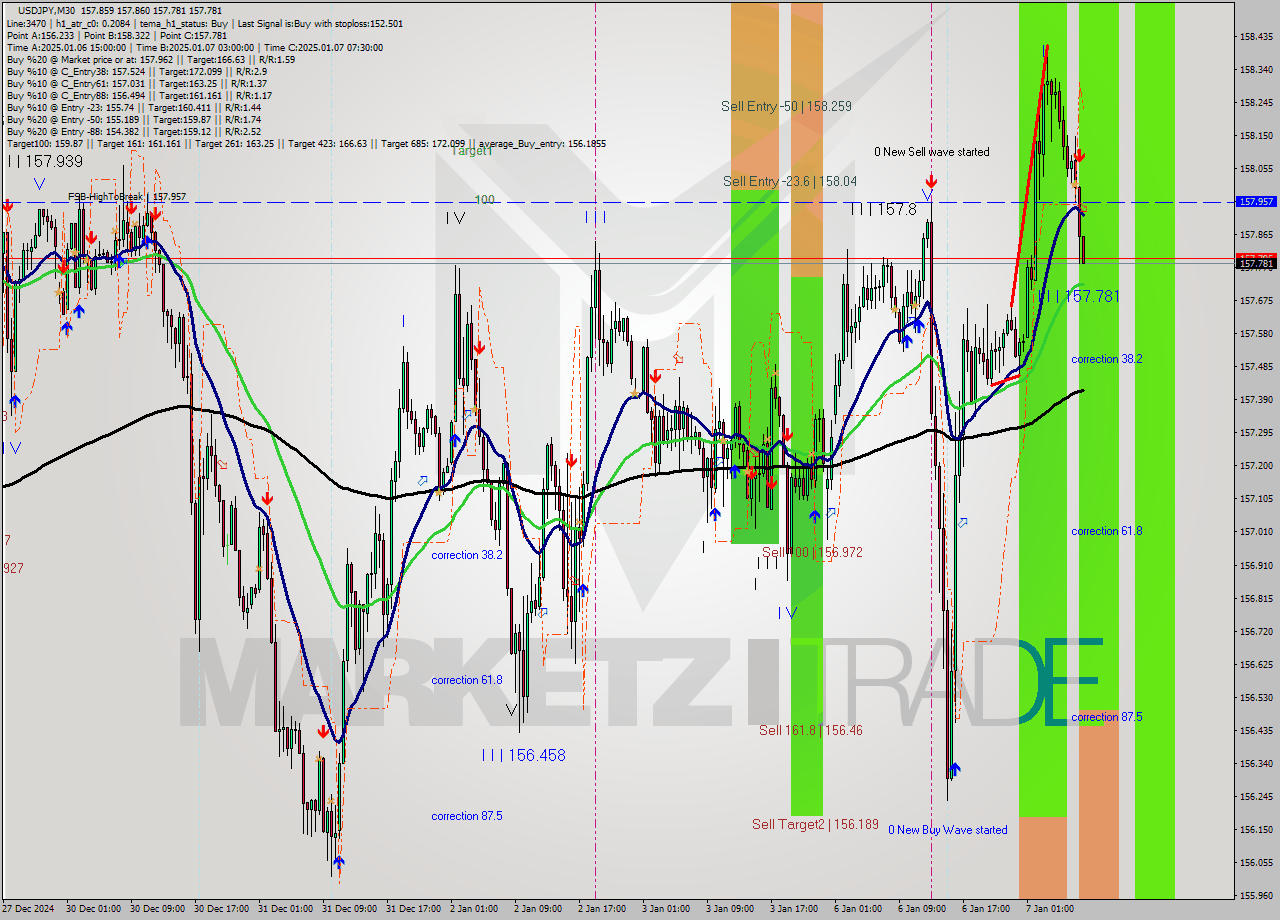Select the 'Sell 100 | 156.972' label
Screen dimensions: 1280x920
(812, 552)
